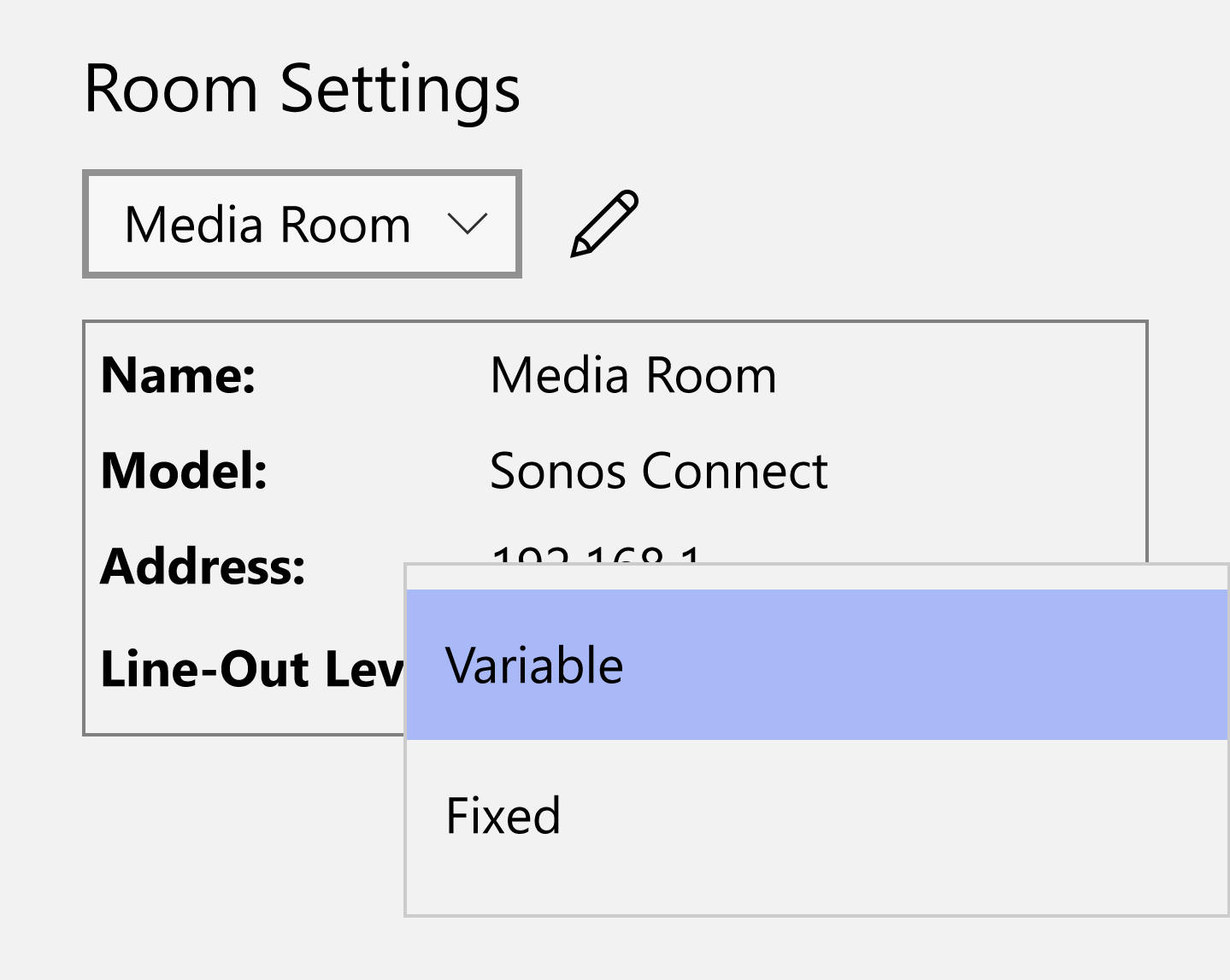The image size is (1230, 980).
Task: Click the chevron arrow in room selector
Action: tap(467, 225)
